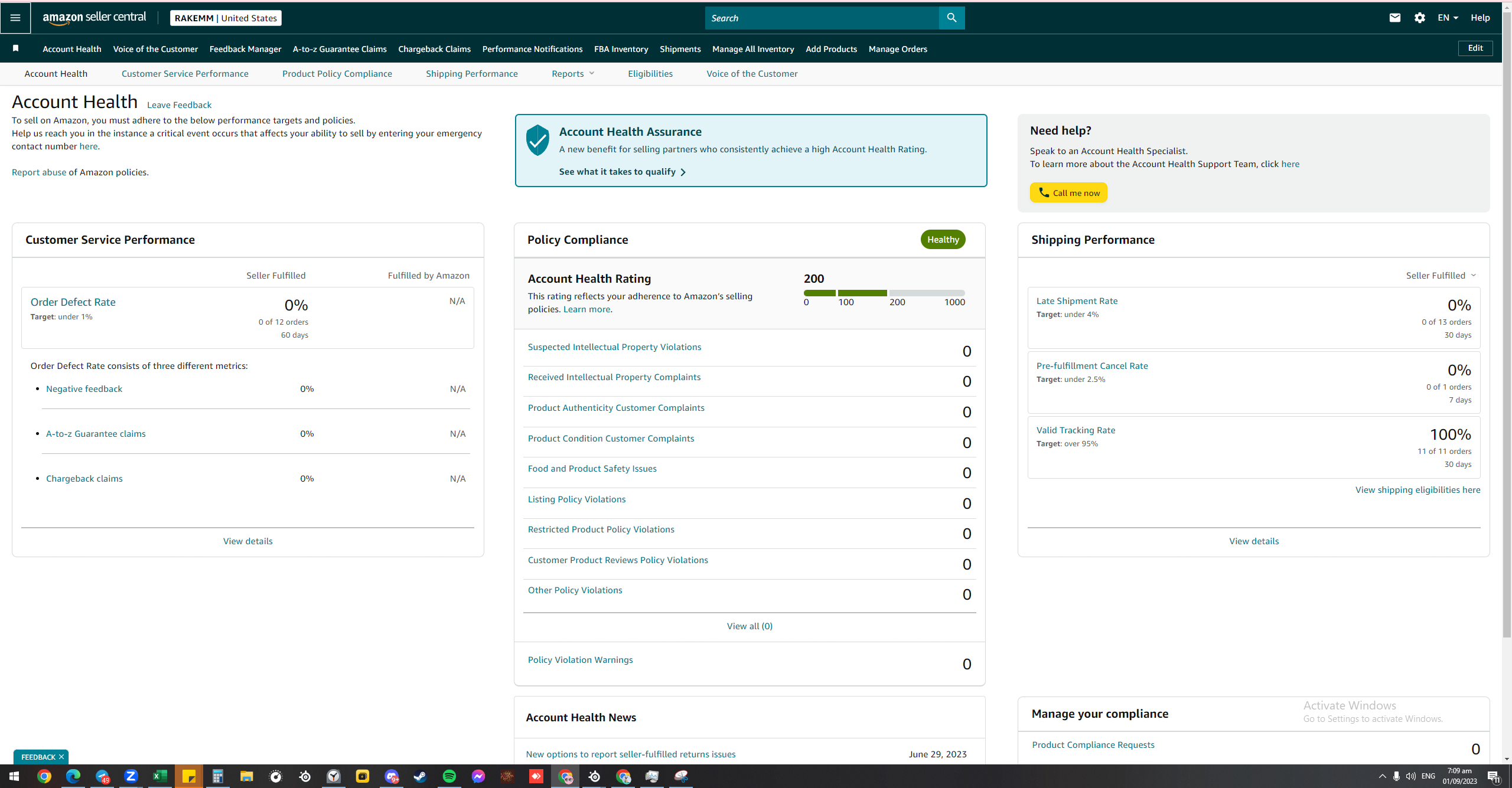The width and height of the screenshot is (1512, 788).
Task: Click the bookmark flag icon
Action: pyautogui.click(x=16, y=48)
